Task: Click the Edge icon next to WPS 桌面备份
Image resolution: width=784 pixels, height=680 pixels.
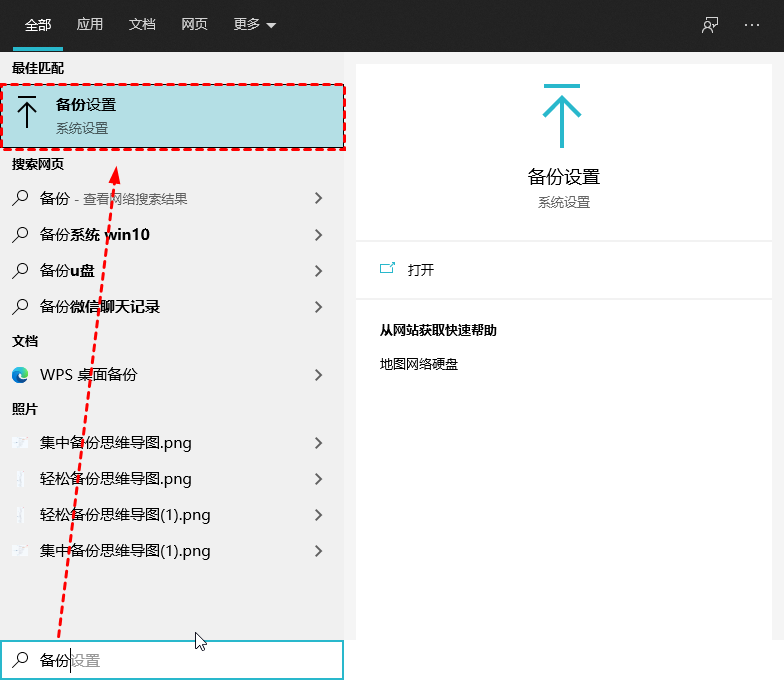Action: 20,375
